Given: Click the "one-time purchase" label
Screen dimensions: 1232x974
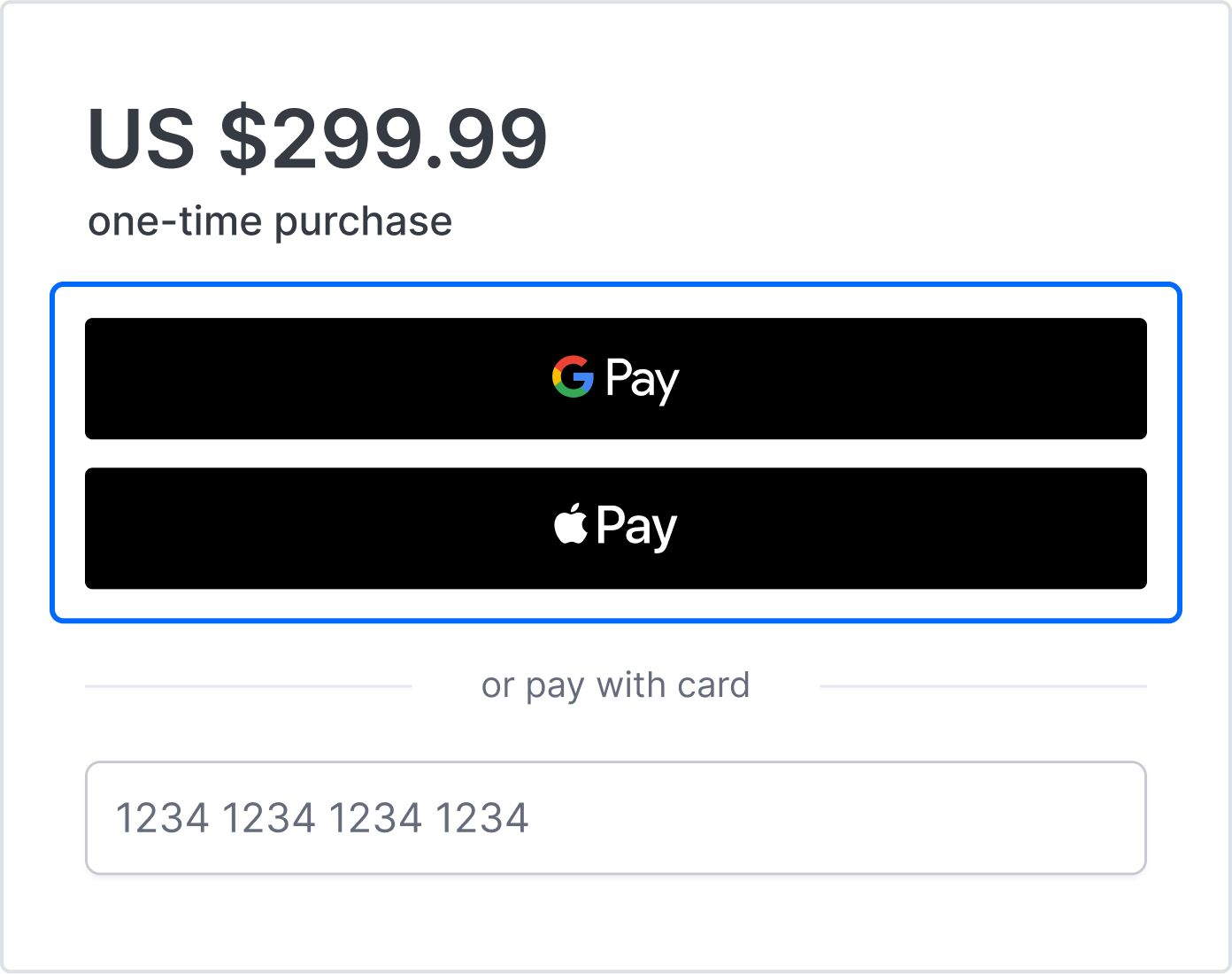Looking at the screenshot, I should pos(270,221).
